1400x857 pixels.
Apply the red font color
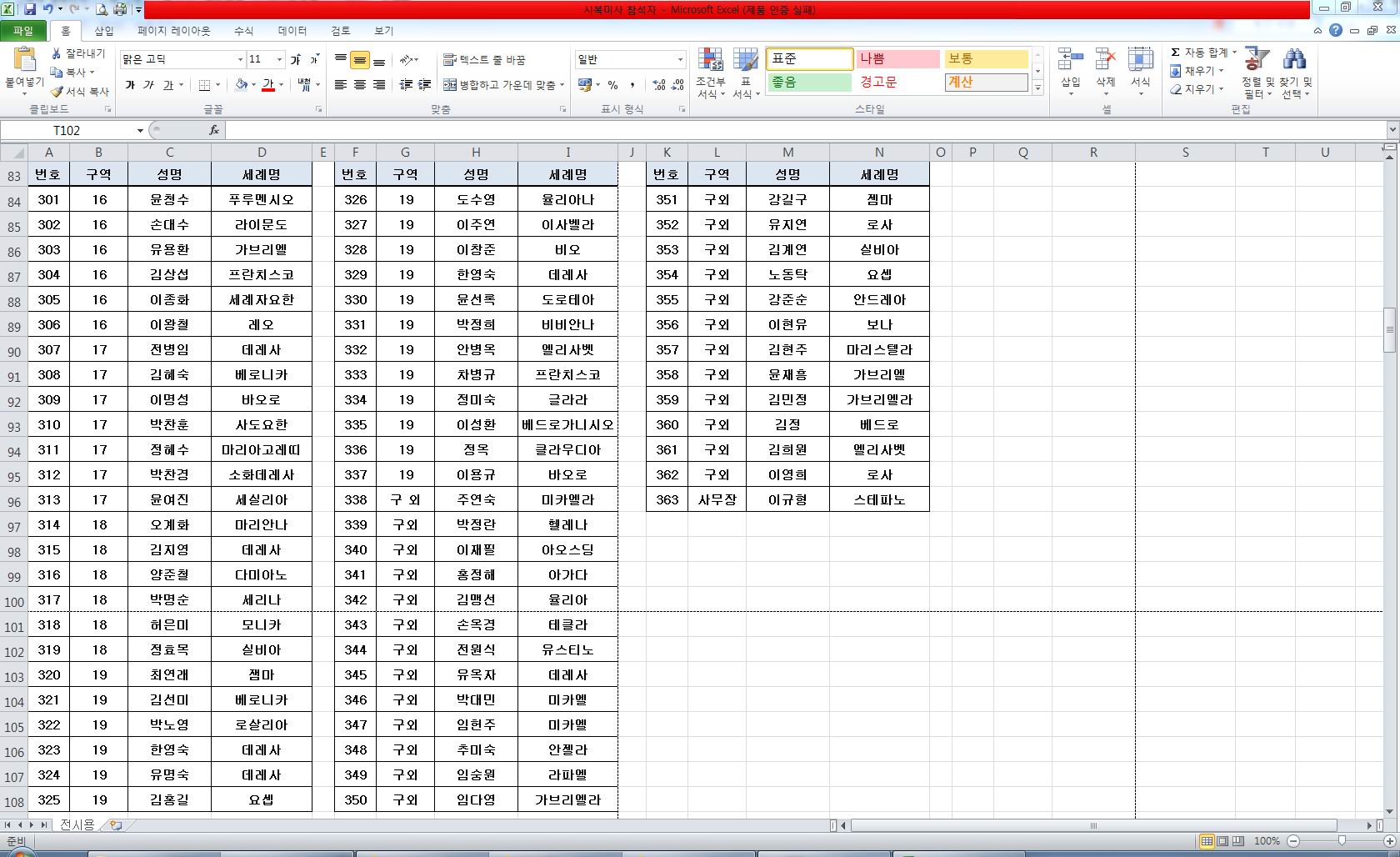point(268,85)
